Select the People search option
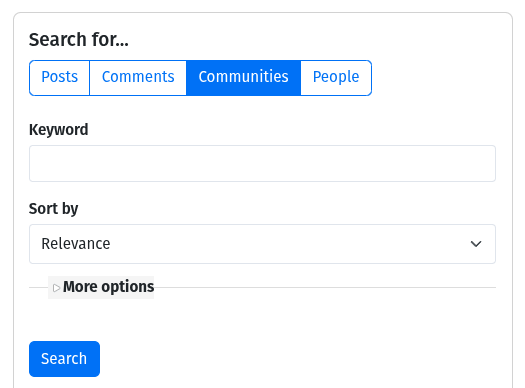Image resolution: width=525 pixels, height=388 pixels. pyautogui.click(x=336, y=78)
